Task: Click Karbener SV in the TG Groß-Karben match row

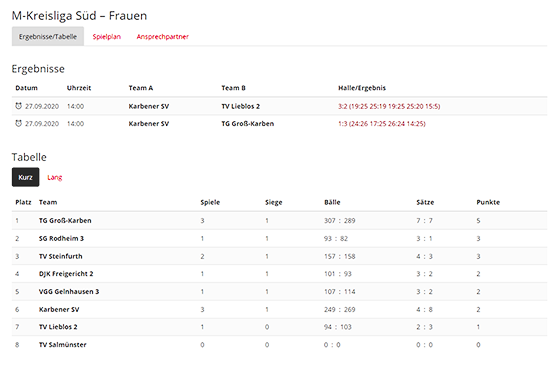Action: coord(149,124)
